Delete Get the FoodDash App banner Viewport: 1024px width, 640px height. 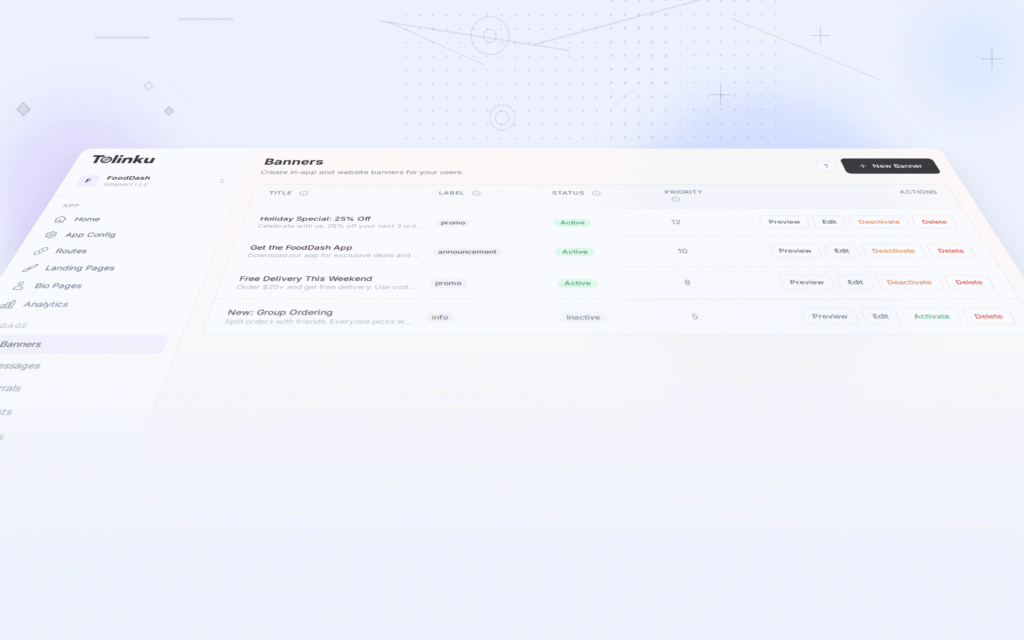point(950,251)
